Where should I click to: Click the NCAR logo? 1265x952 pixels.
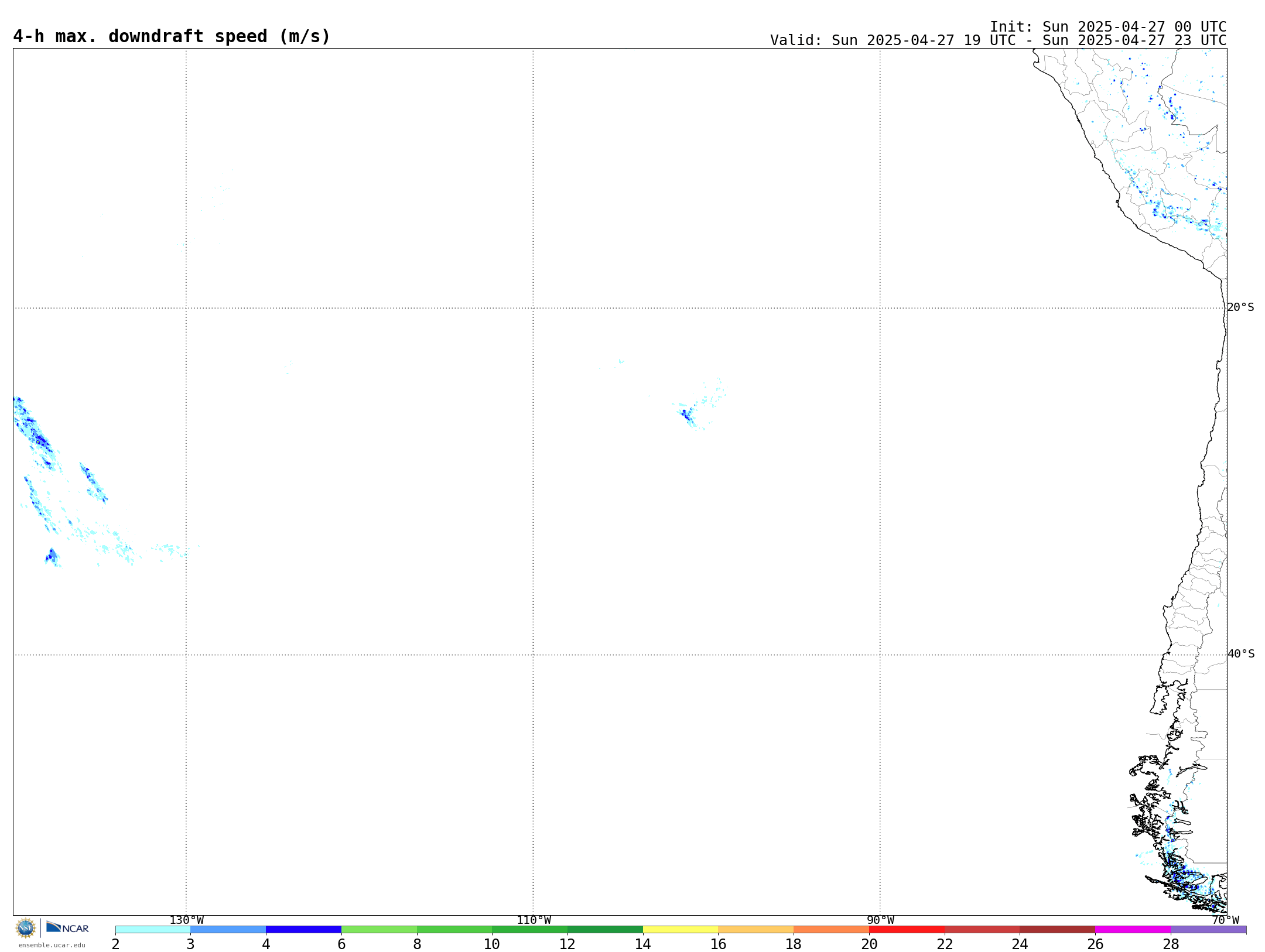point(67,927)
